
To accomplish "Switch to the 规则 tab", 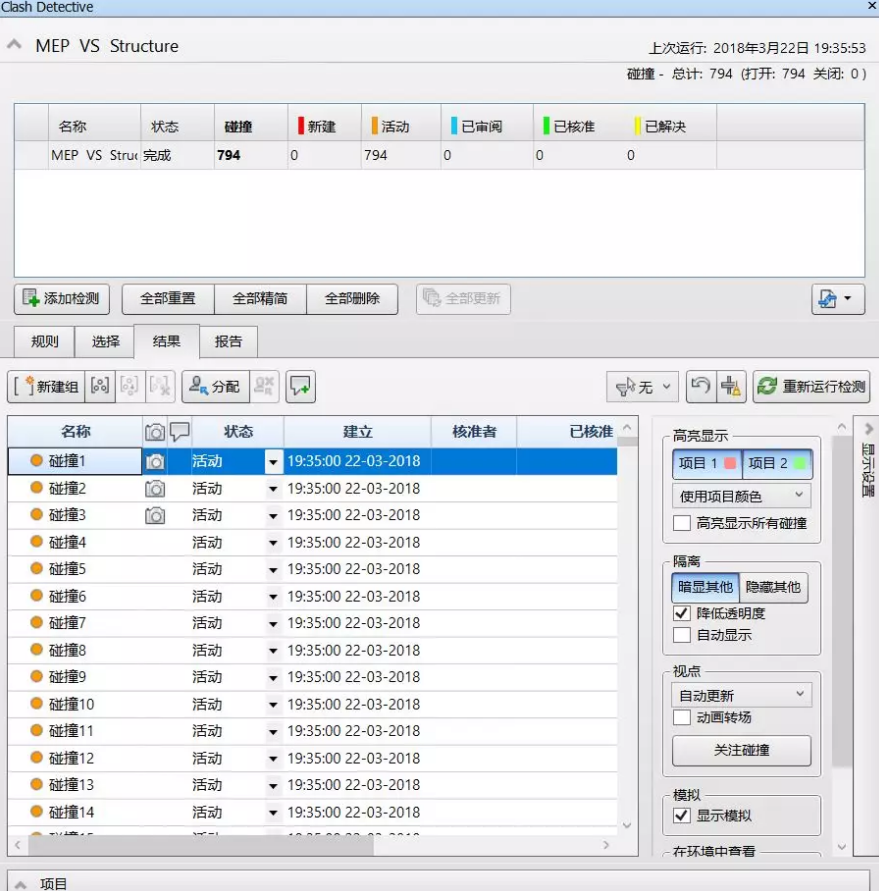I will pos(44,342).
